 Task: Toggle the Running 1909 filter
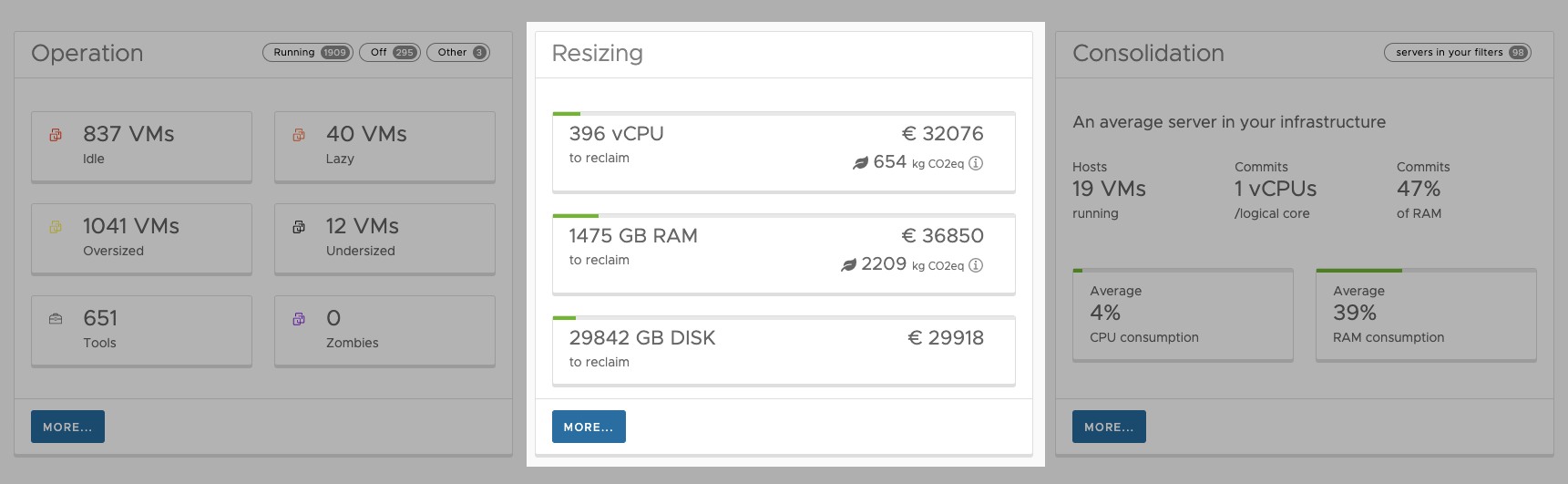(x=308, y=52)
